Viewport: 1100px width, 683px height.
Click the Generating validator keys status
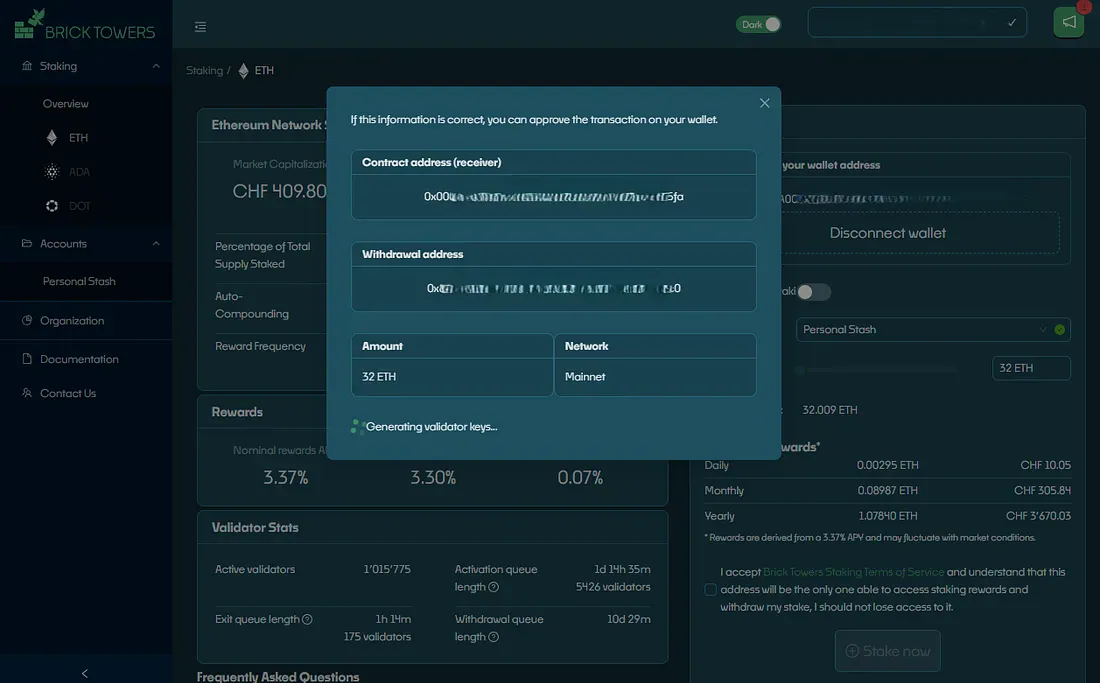click(424, 427)
